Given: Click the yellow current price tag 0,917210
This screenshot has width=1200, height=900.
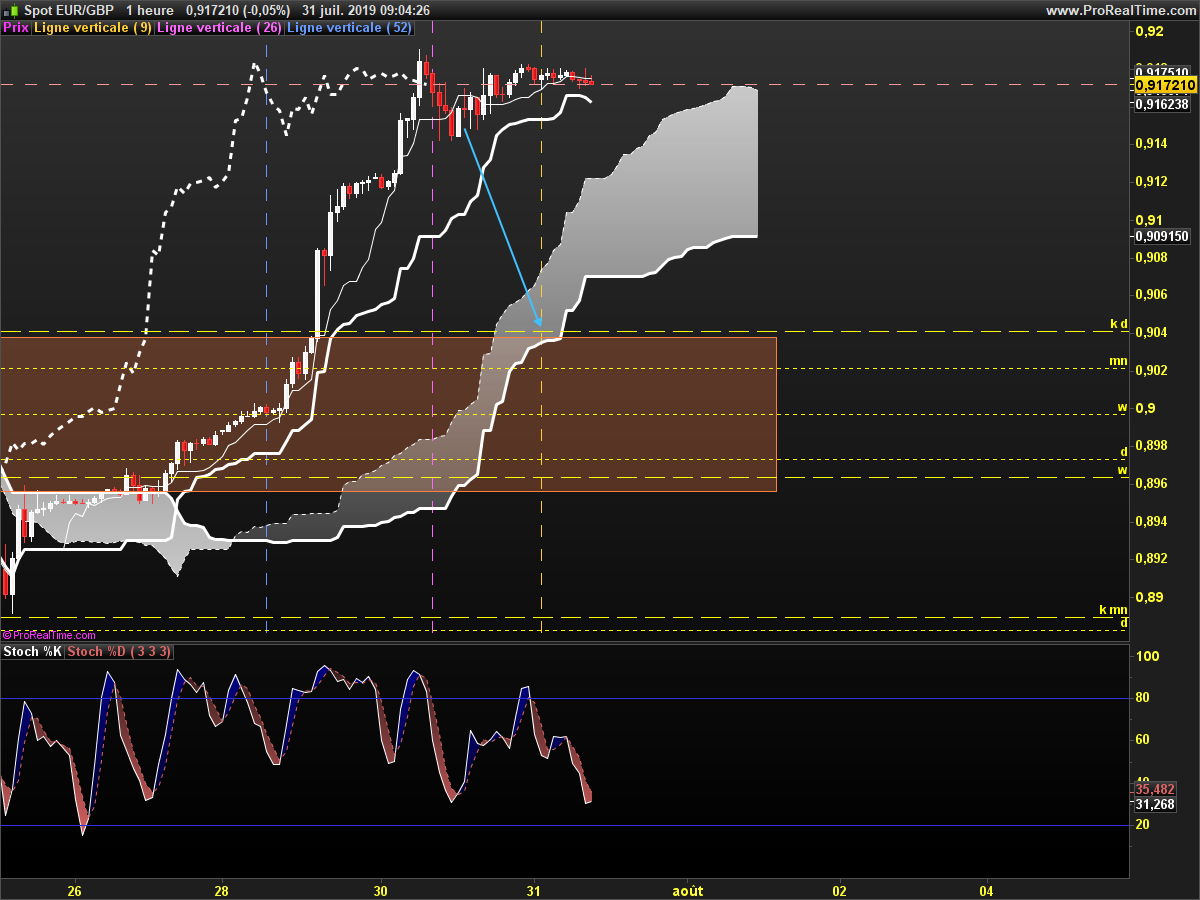Looking at the screenshot, I should tap(1163, 87).
